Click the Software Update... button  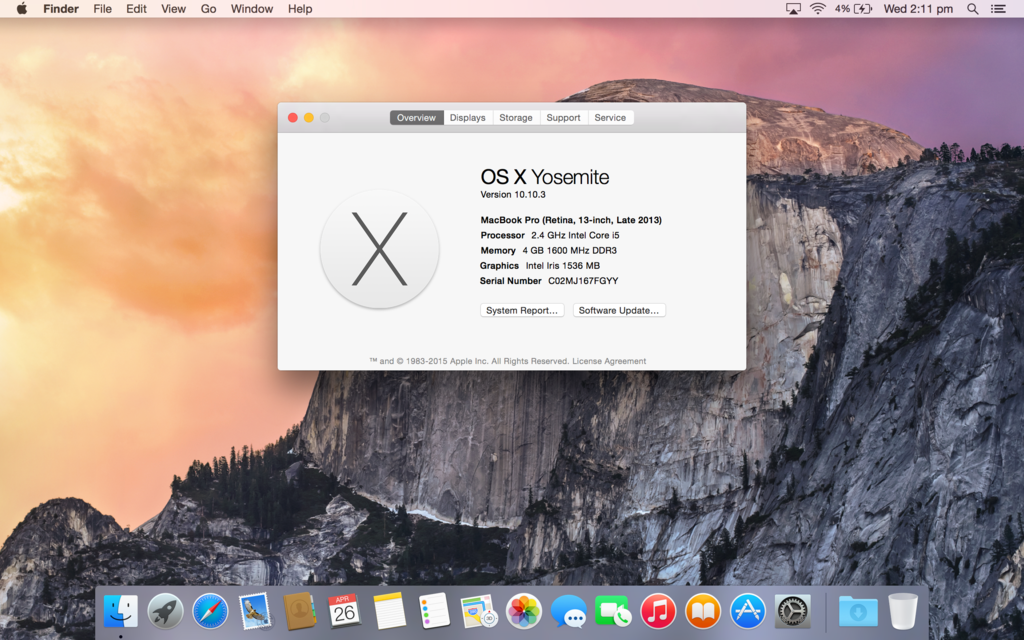tap(619, 310)
